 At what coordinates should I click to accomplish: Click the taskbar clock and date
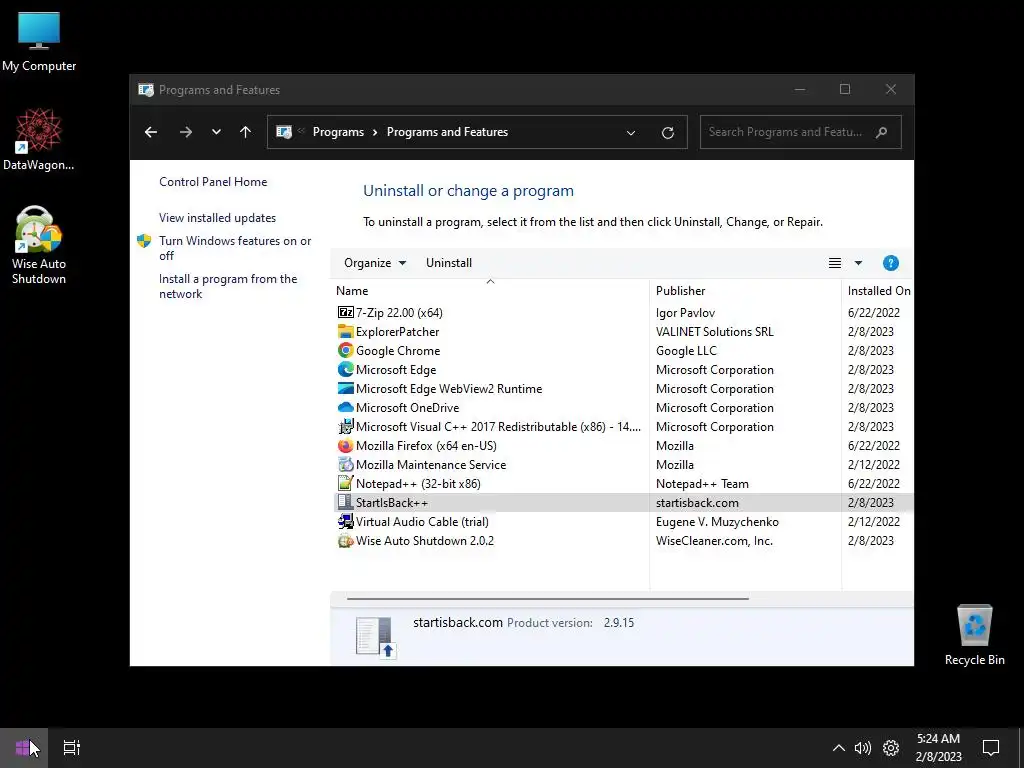[938, 748]
